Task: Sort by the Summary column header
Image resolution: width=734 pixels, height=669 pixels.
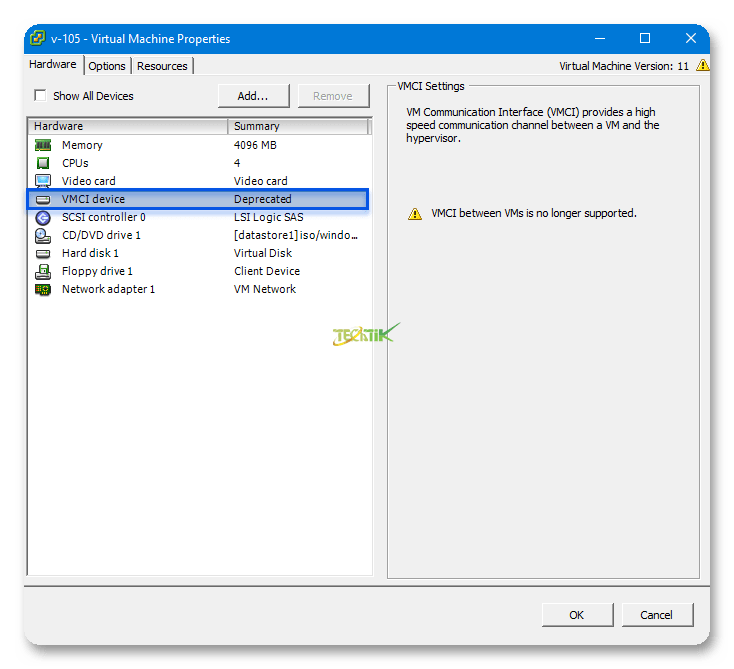Action: pos(298,126)
